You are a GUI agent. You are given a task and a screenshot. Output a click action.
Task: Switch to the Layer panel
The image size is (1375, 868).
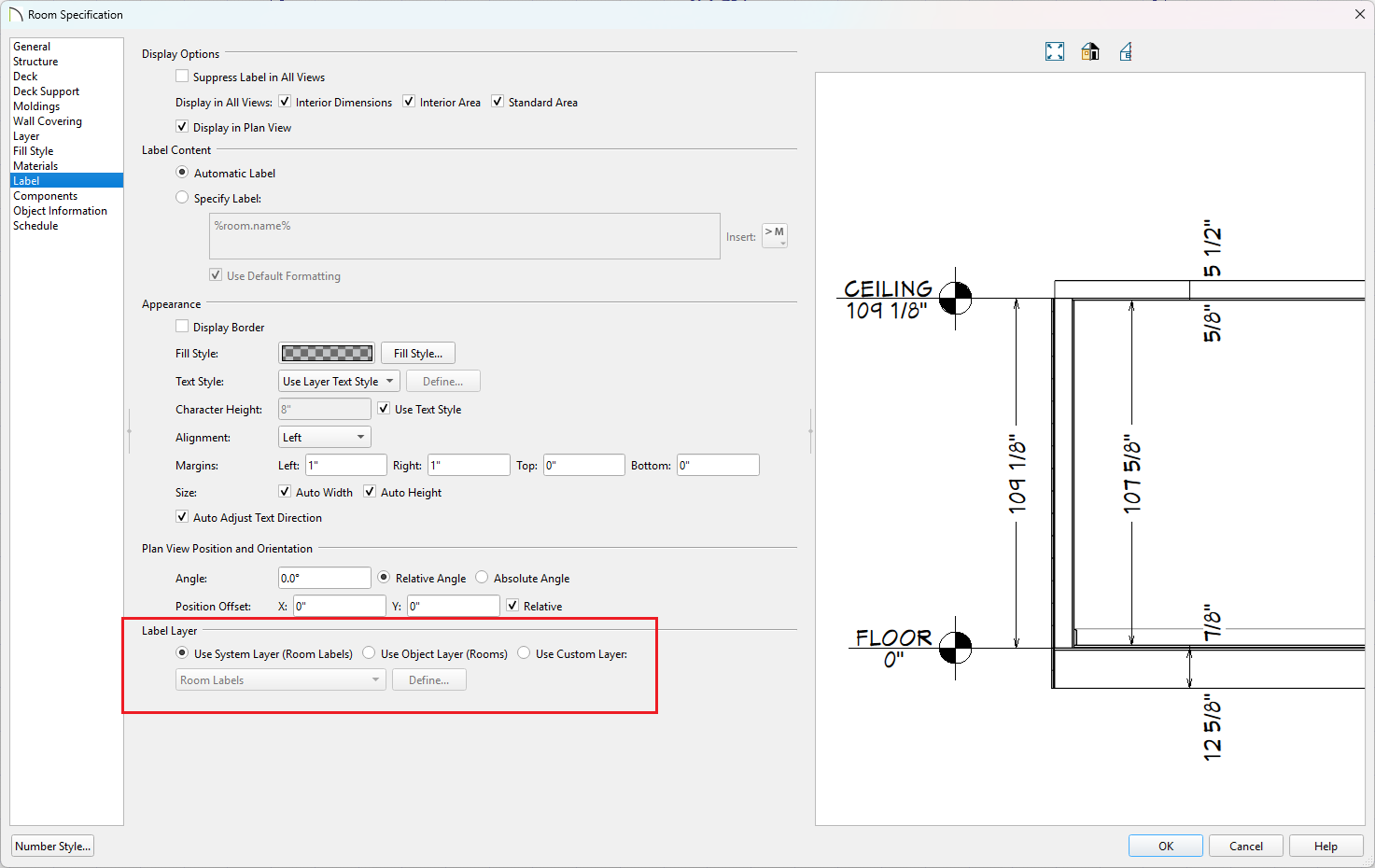(x=26, y=136)
